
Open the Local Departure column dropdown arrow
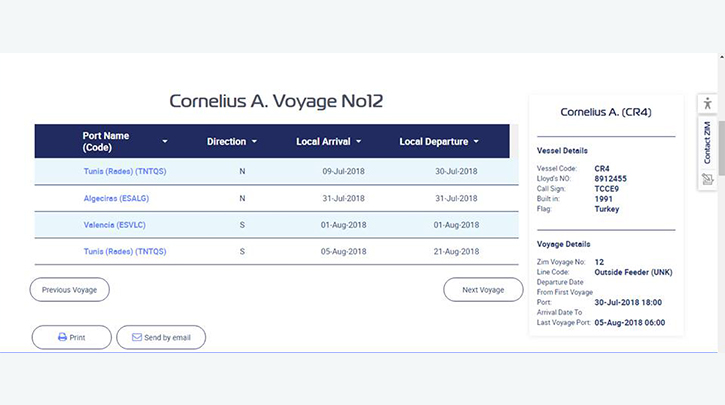476,141
